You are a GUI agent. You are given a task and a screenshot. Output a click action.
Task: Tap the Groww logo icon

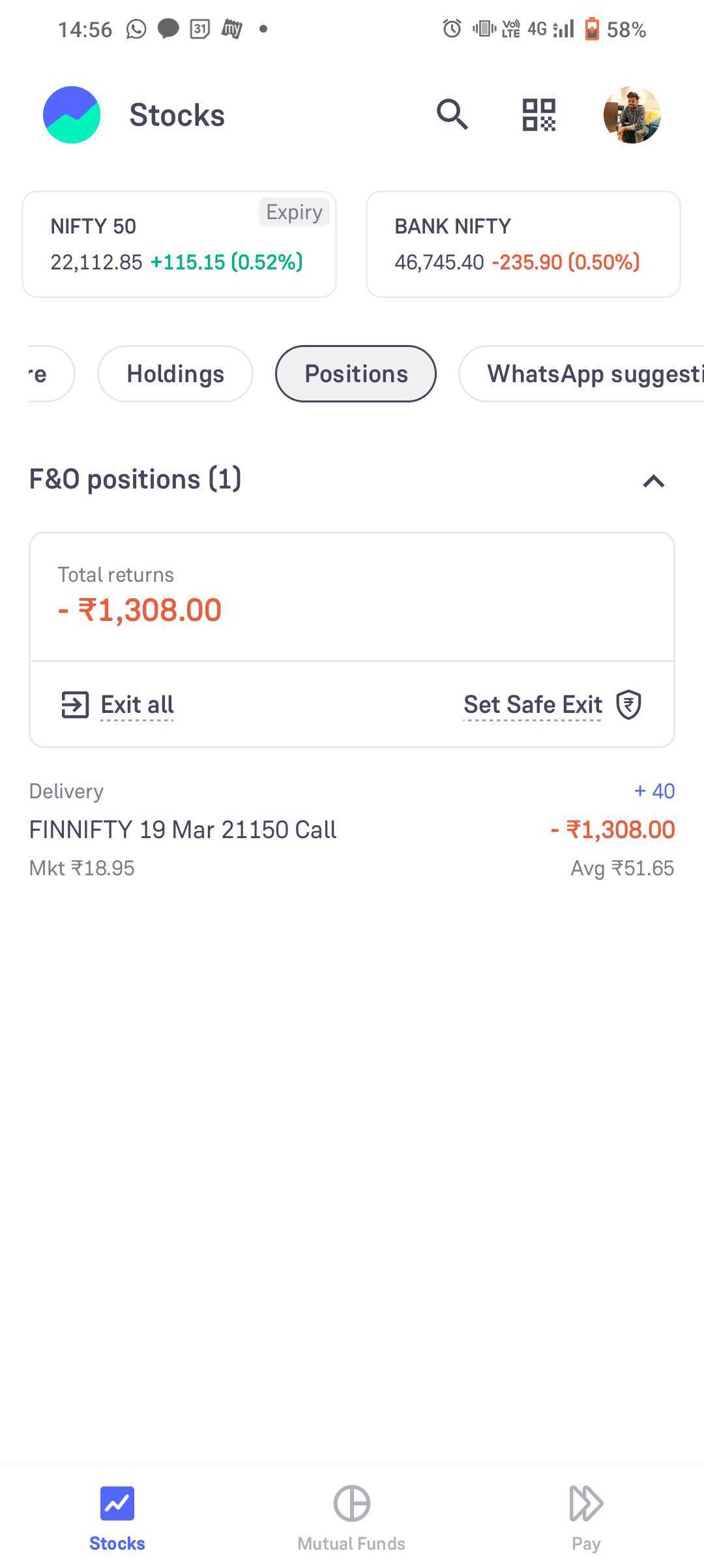(72, 115)
